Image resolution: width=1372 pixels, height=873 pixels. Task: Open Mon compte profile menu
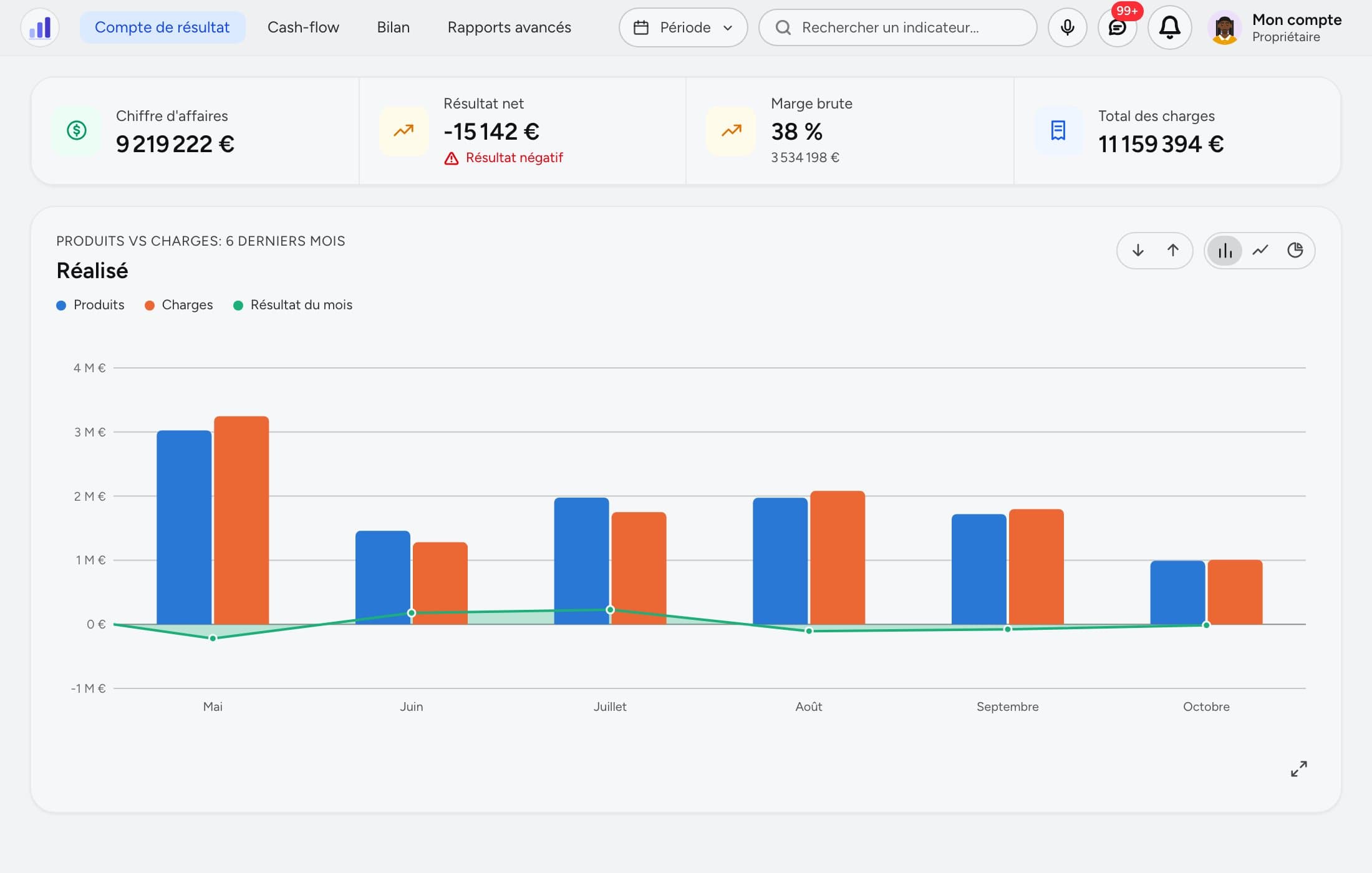coord(1275,27)
